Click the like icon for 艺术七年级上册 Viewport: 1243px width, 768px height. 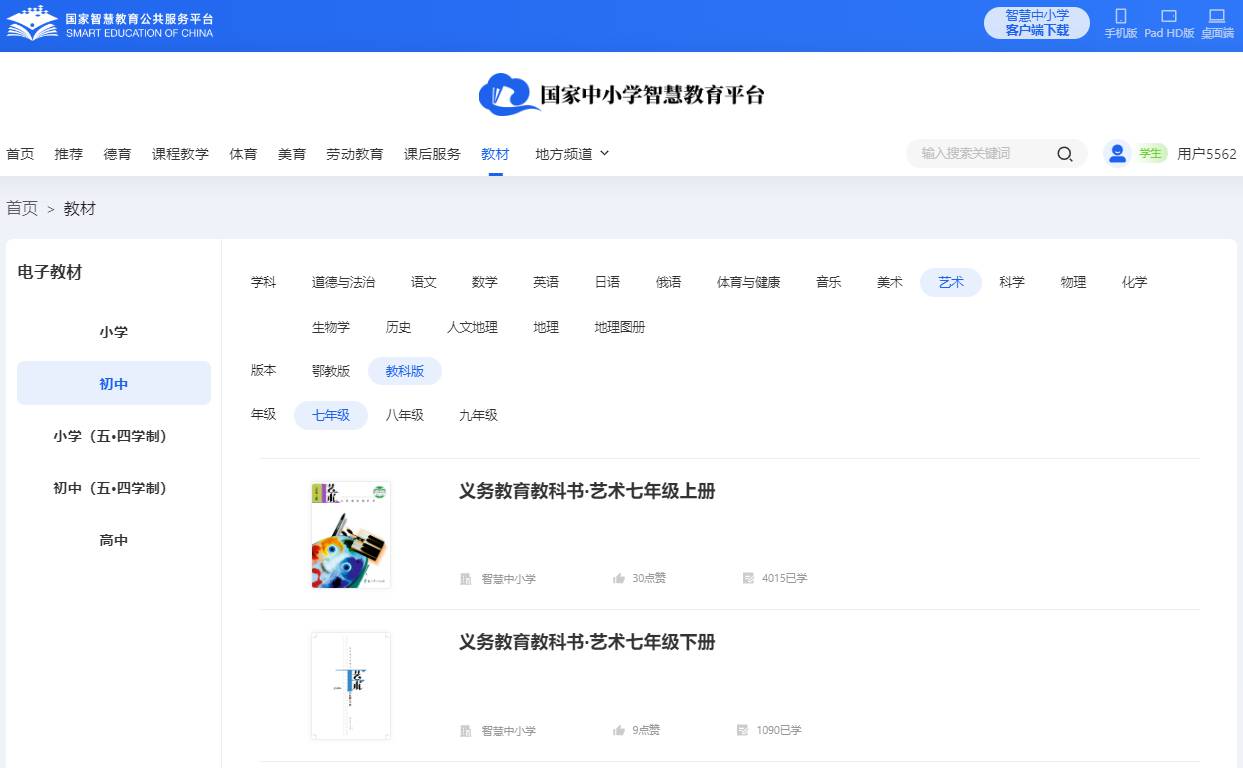point(619,578)
